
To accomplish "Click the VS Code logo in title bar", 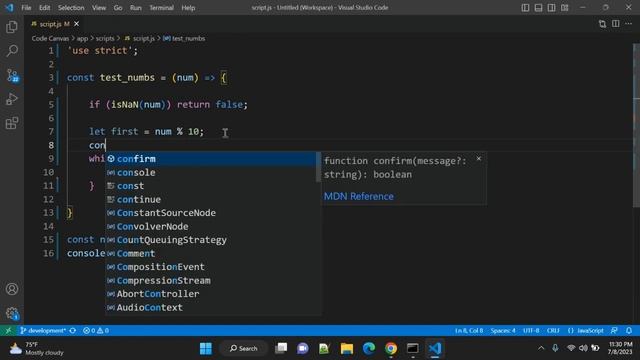I will pos(9,7).
